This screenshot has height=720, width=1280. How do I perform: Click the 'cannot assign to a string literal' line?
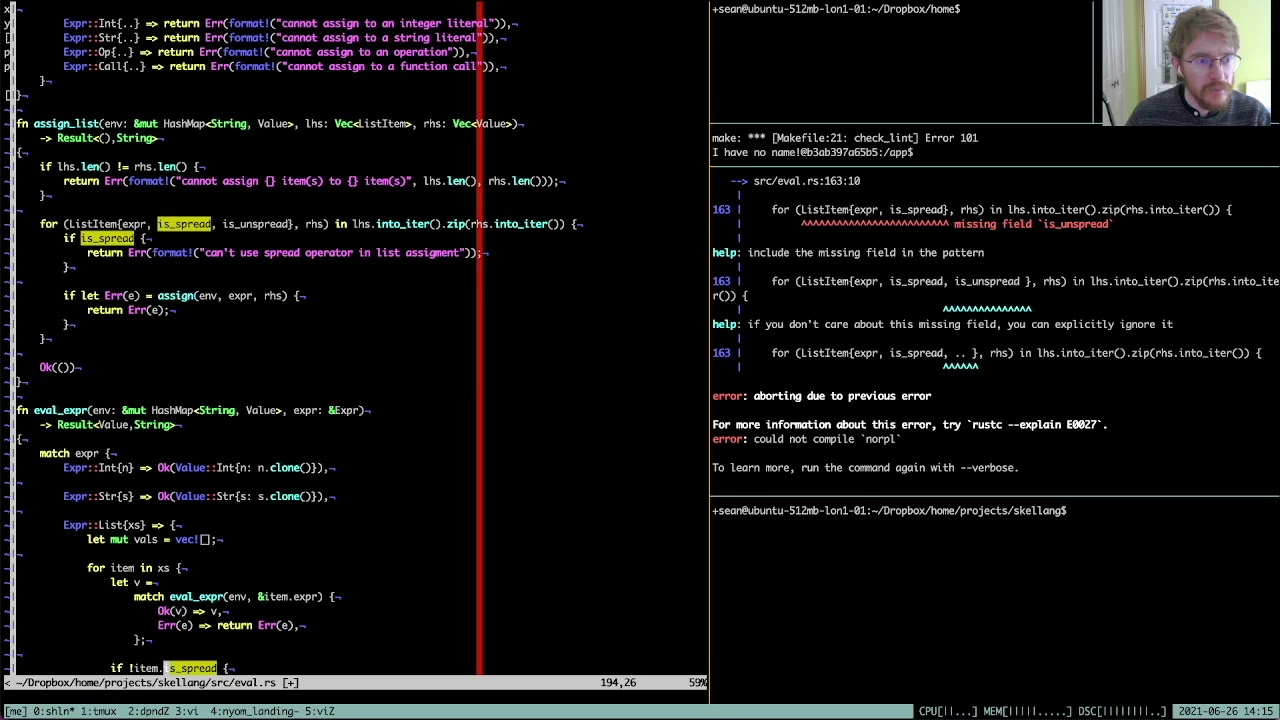[x=284, y=38]
